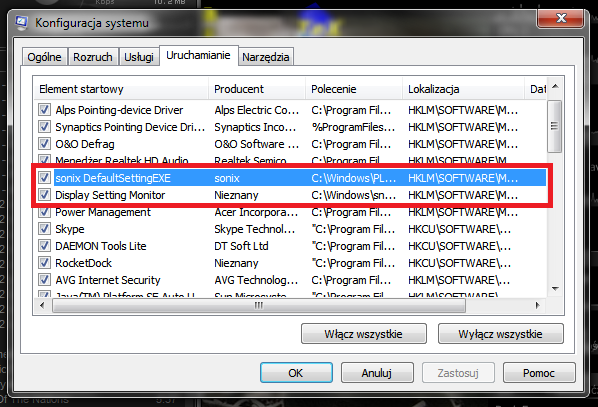Disable the O&O Defrag startup entry
This screenshot has height=407, width=598.
click(44, 144)
